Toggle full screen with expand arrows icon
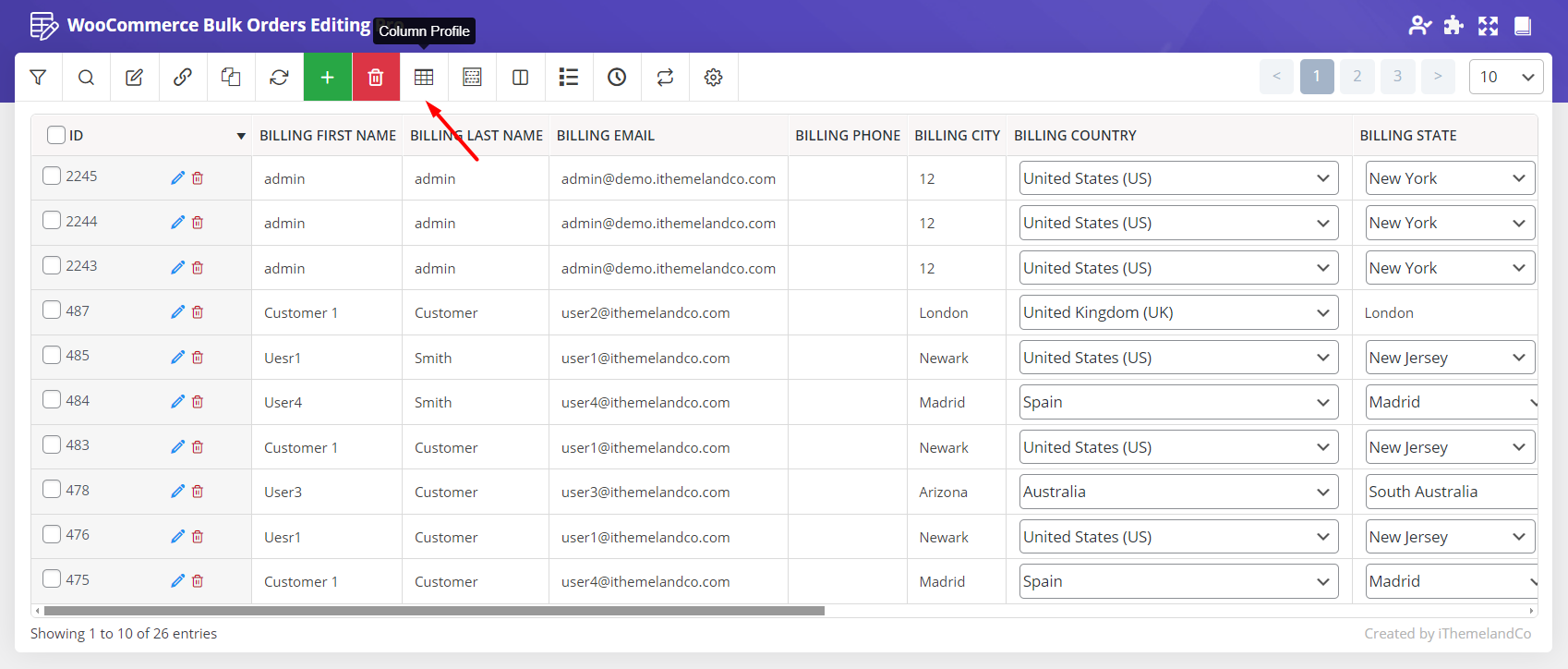Screen dimensions: 1568x669 click(x=1488, y=26)
